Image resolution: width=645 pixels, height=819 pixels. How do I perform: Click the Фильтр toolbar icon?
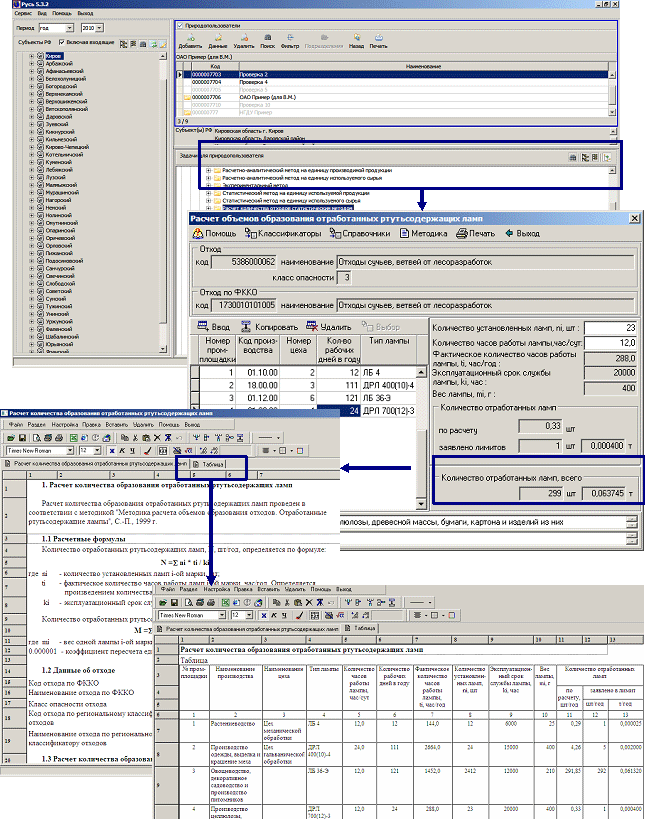click(x=290, y=41)
